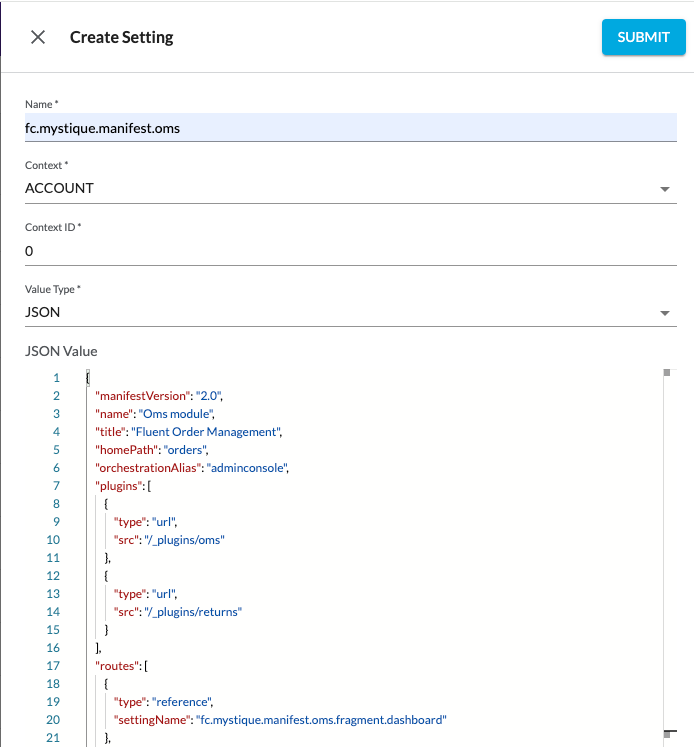The image size is (694, 747).
Task: Close the Create Setting dialog
Action: [x=38, y=37]
